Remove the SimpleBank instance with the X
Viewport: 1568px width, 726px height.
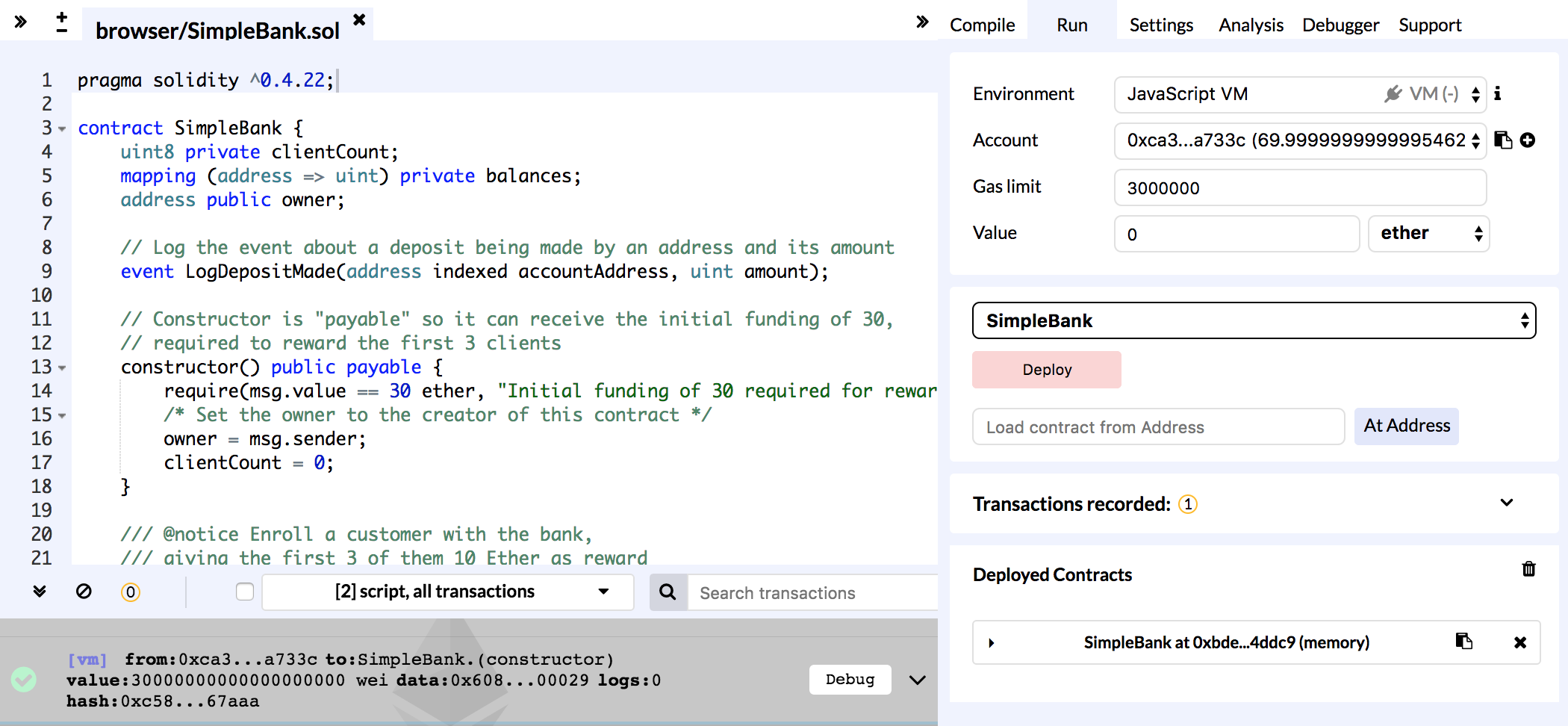pyautogui.click(x=1520, y=642)
